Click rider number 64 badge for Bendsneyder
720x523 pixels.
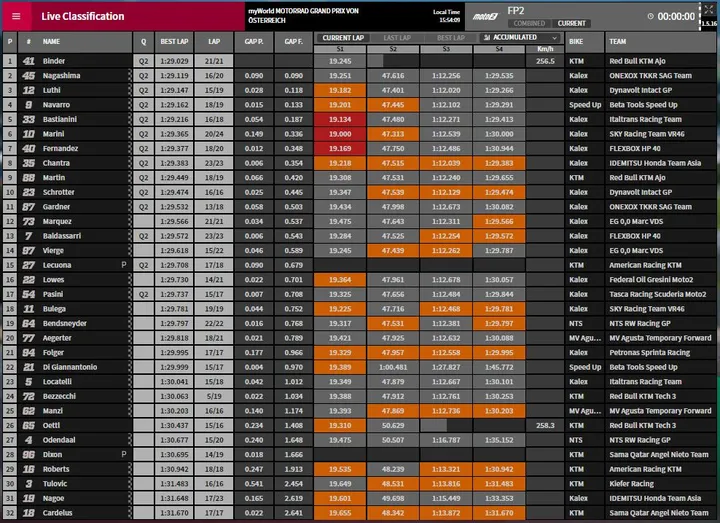tap(28, 323)
